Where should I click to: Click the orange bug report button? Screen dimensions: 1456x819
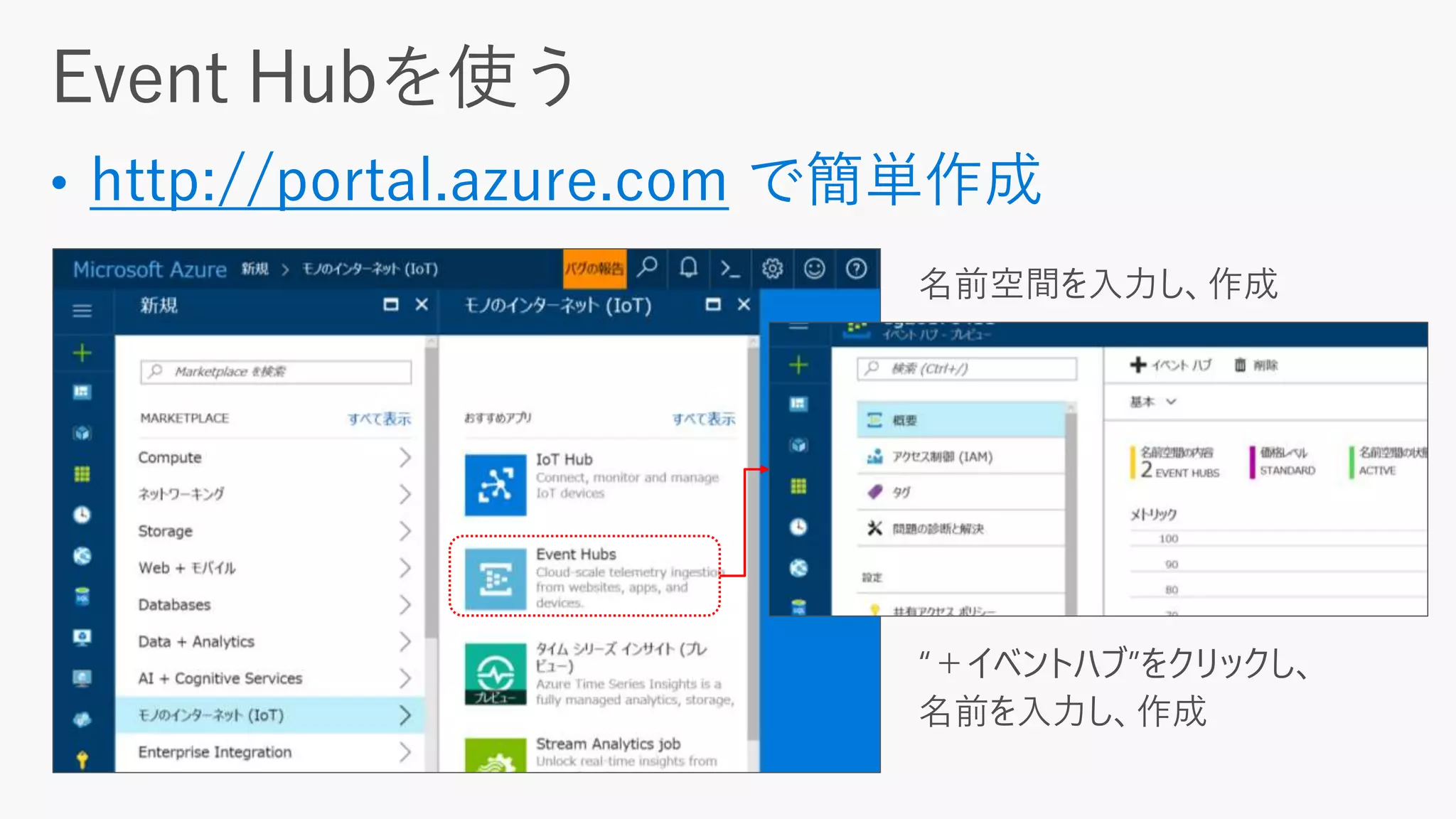click(594, 269)
